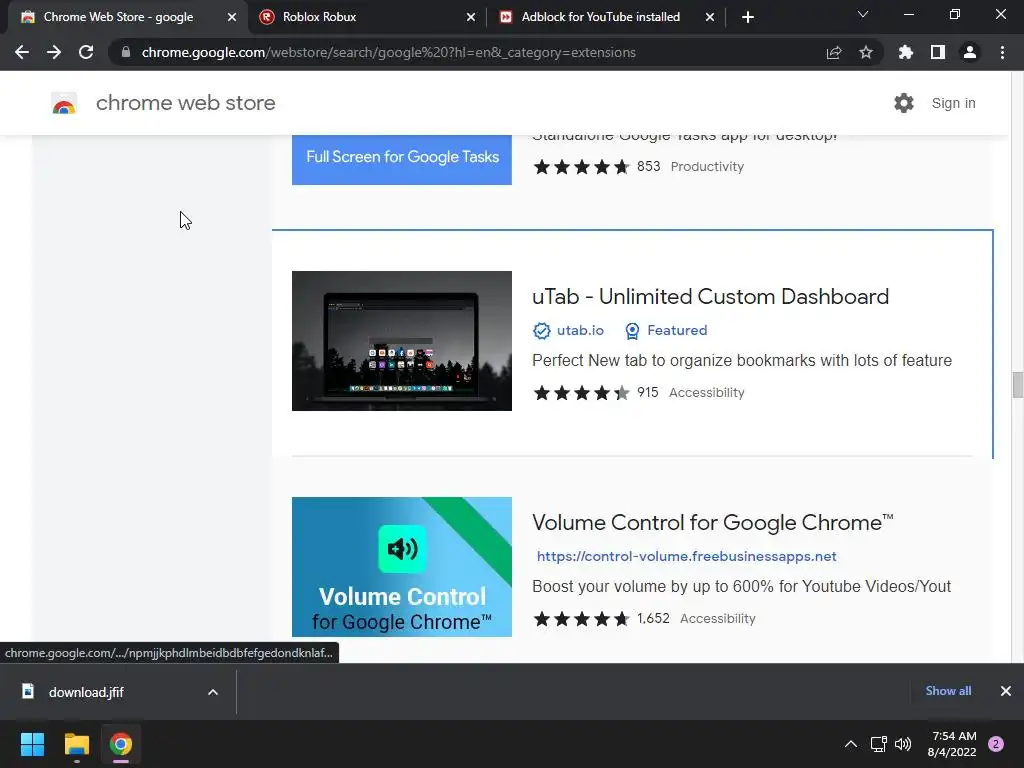The image size is (1024, 768).
Task: Visit the utab.io publisher link
Action: tap(580, 330)
